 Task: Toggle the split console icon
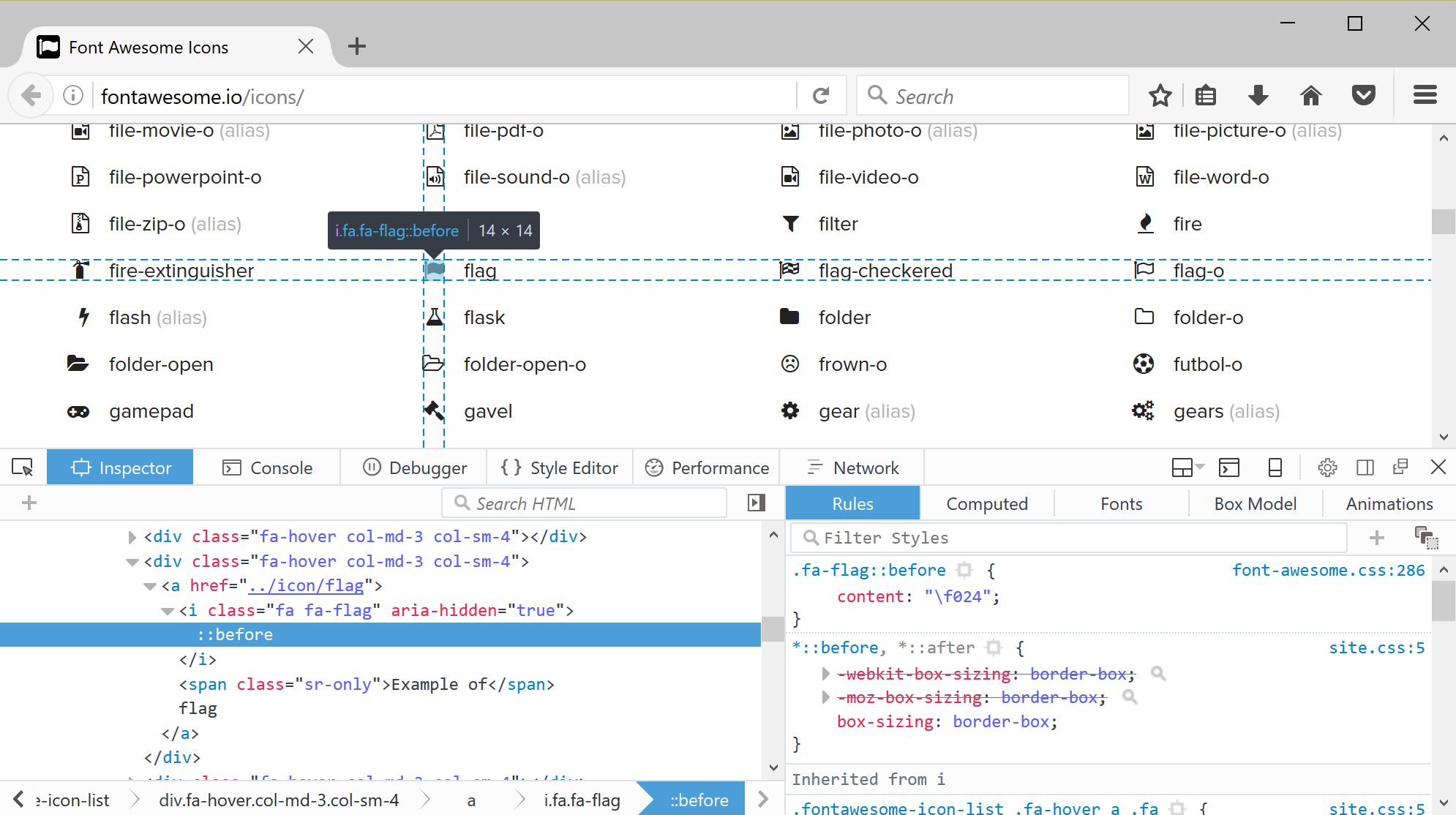click(1228, 467)
